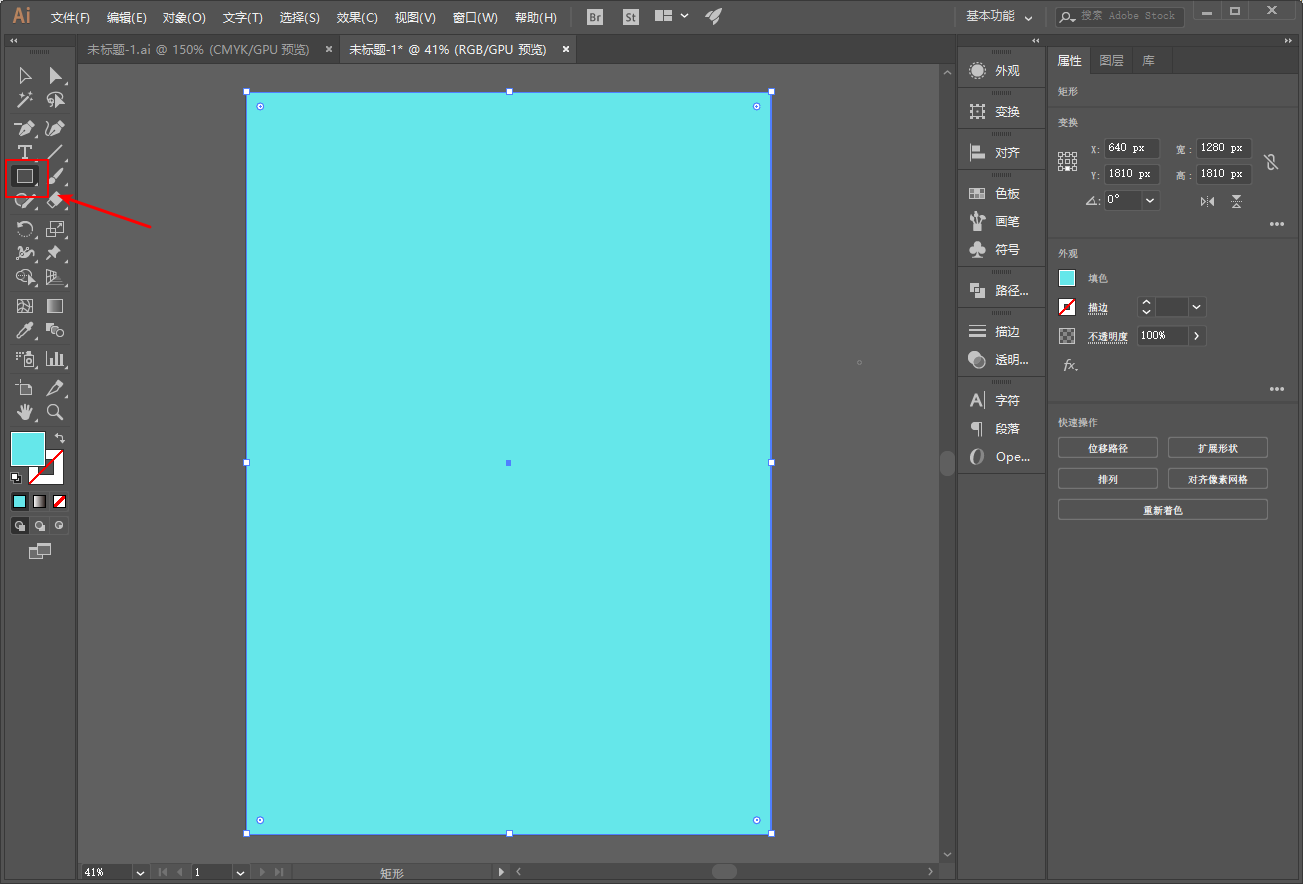This screenshot has height=884, width=1303.
Task: Select the Perspective Grid tool
Action: 56,277
